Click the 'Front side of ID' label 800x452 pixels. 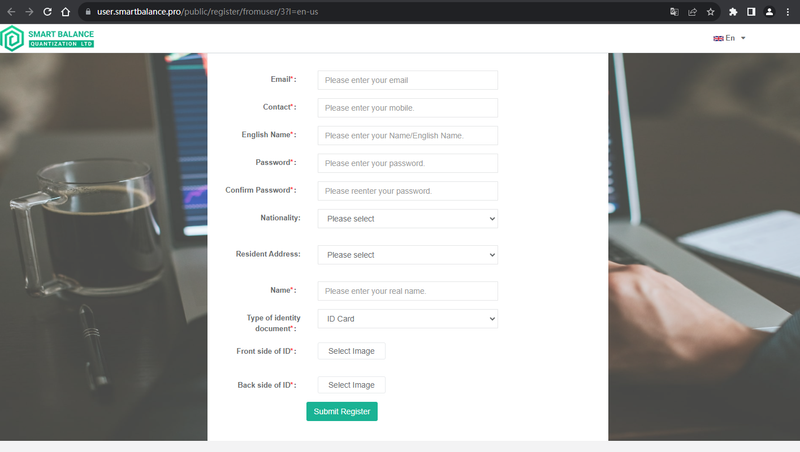click(266, 351)
